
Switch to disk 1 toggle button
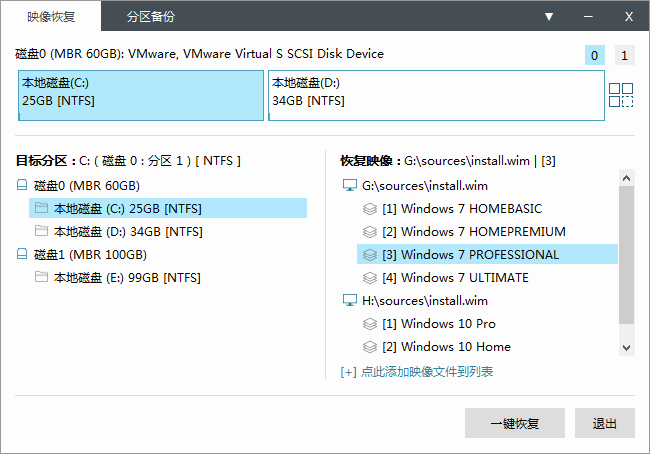coord(624,56)
